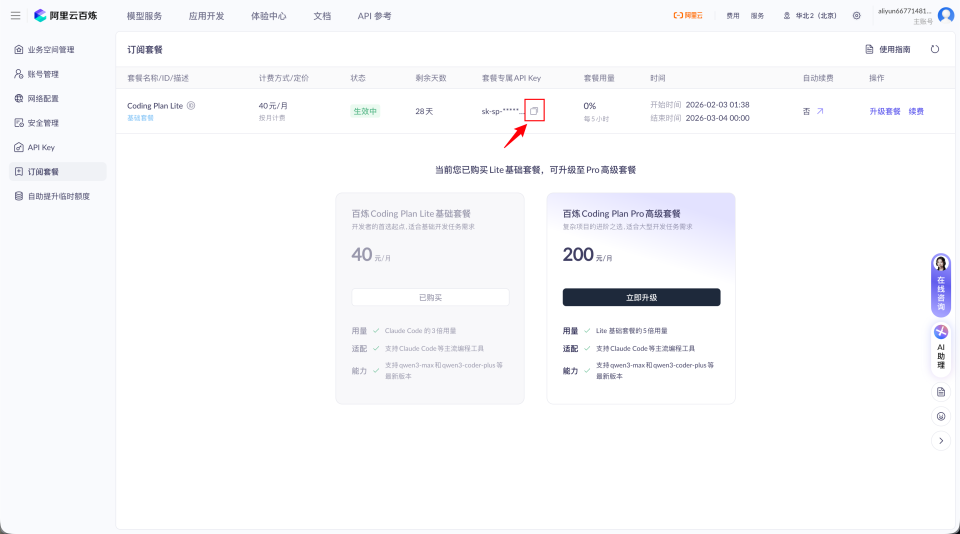Open 自助提升临时额度 in sidebar
Image resolution: width=960 pixels, height=534 pixels.
(58, 197)
